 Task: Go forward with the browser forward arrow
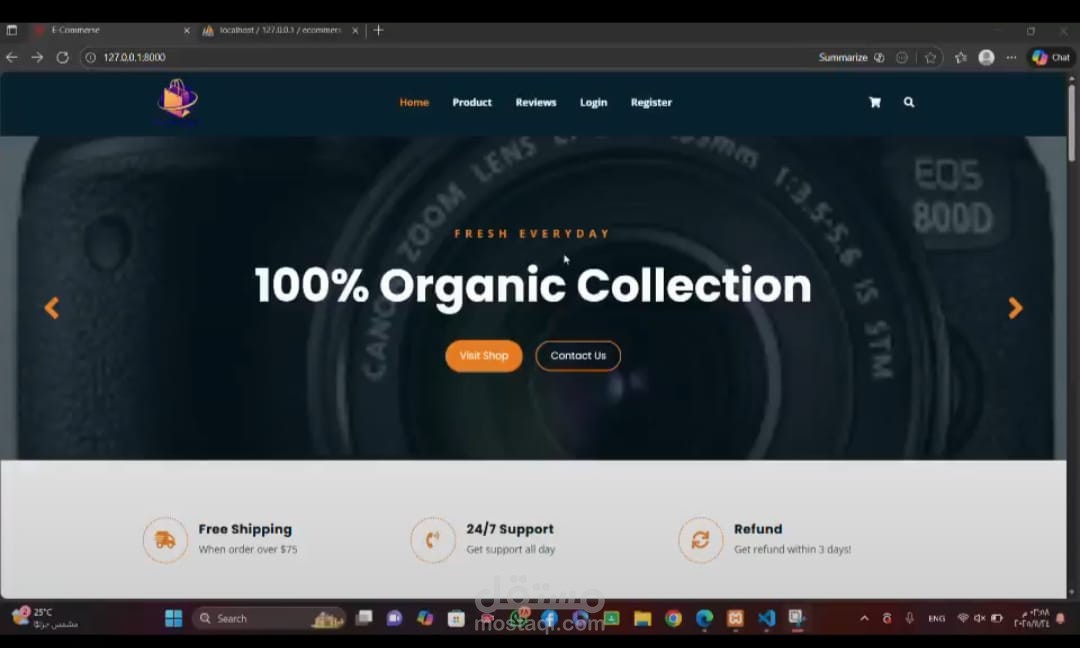click(x=37, y=57)
